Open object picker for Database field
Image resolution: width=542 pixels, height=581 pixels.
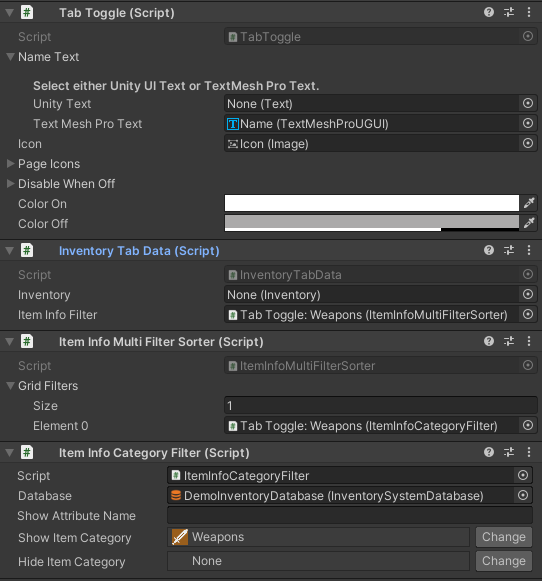click(523, 495)
